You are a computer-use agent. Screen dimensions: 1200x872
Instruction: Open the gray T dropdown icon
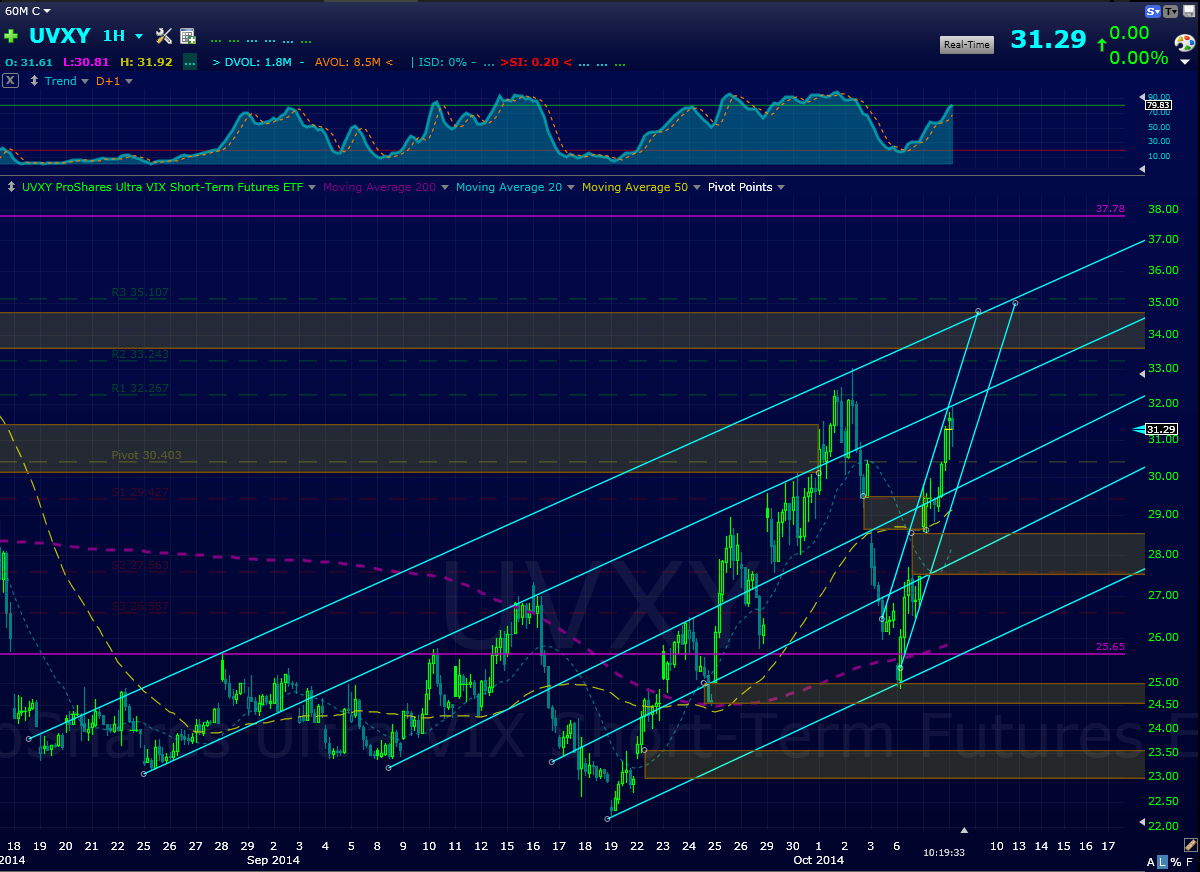pos(1171,11)
